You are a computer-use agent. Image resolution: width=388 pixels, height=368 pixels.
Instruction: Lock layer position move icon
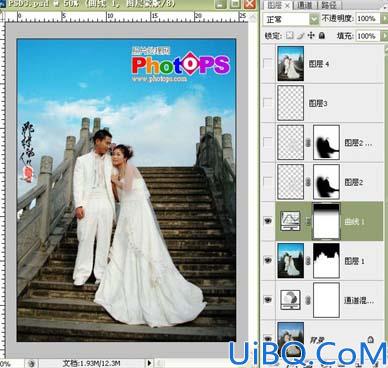[x=311, y=35]
